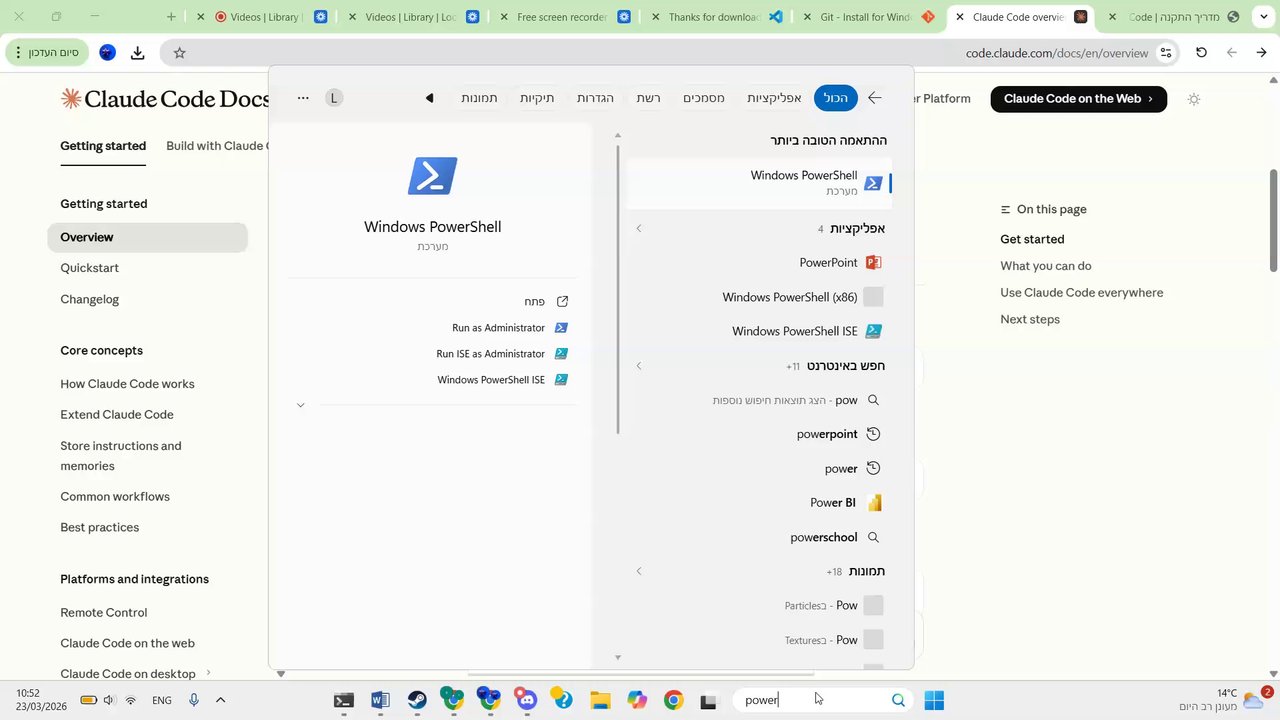Open the Quickstart page in the sidebar
1280x720 pixels.
89,268
